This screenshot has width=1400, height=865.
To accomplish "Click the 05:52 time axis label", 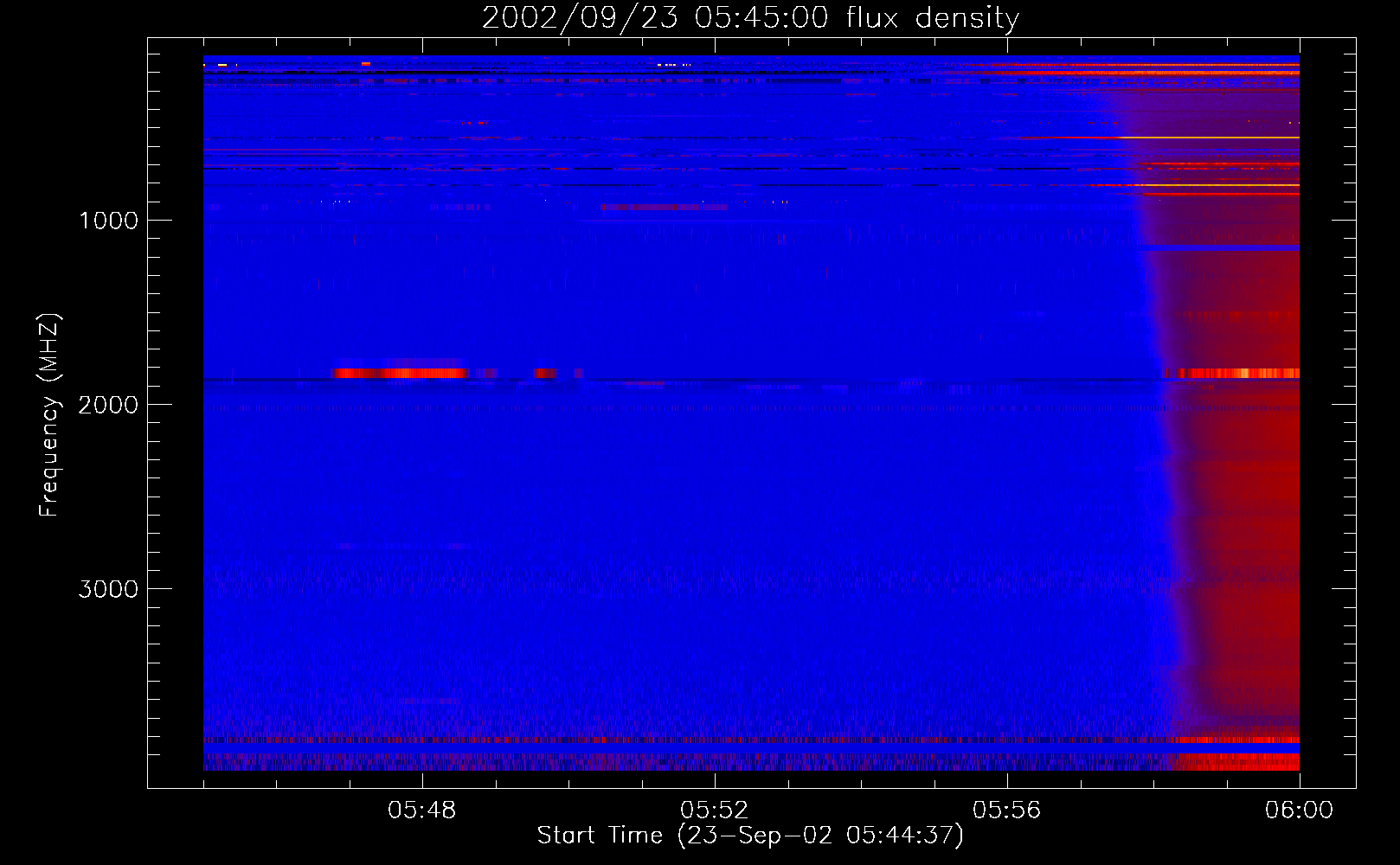I will tap(715, 811).
